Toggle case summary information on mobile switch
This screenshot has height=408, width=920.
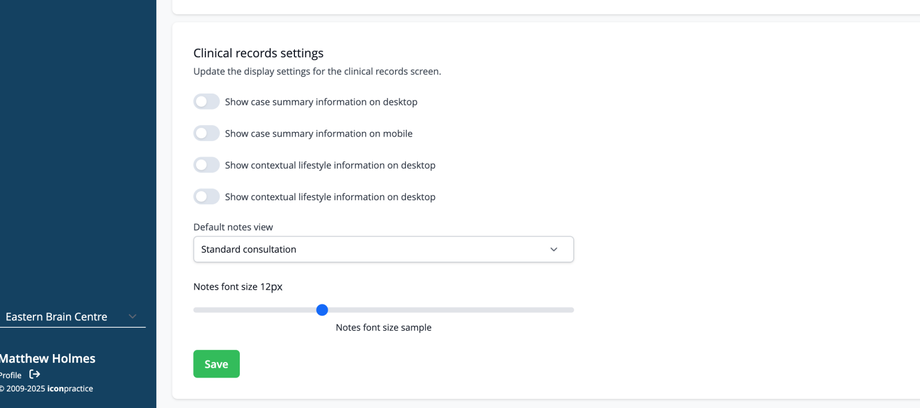206,133
